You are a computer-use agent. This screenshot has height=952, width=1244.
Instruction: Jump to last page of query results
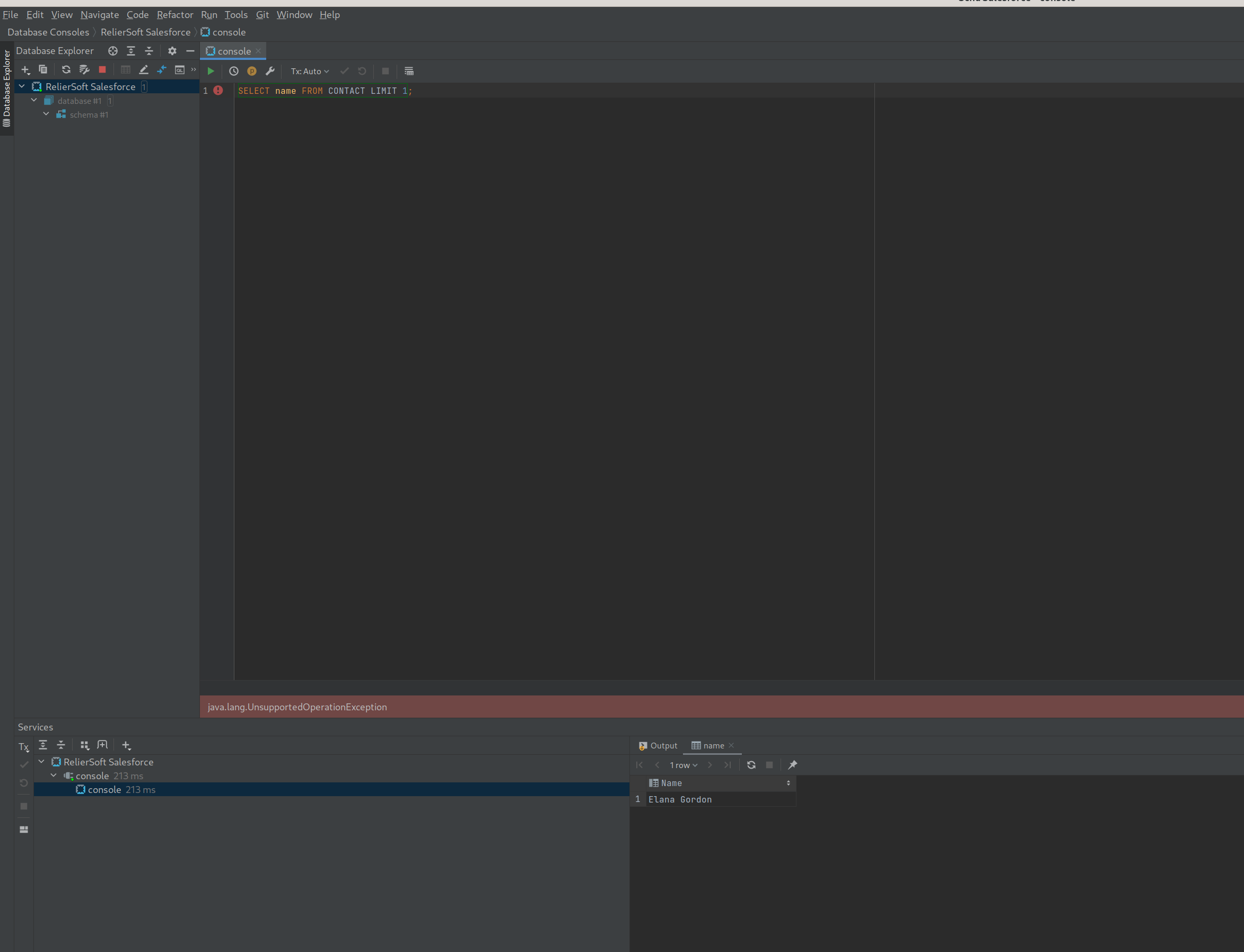[728, 764]
